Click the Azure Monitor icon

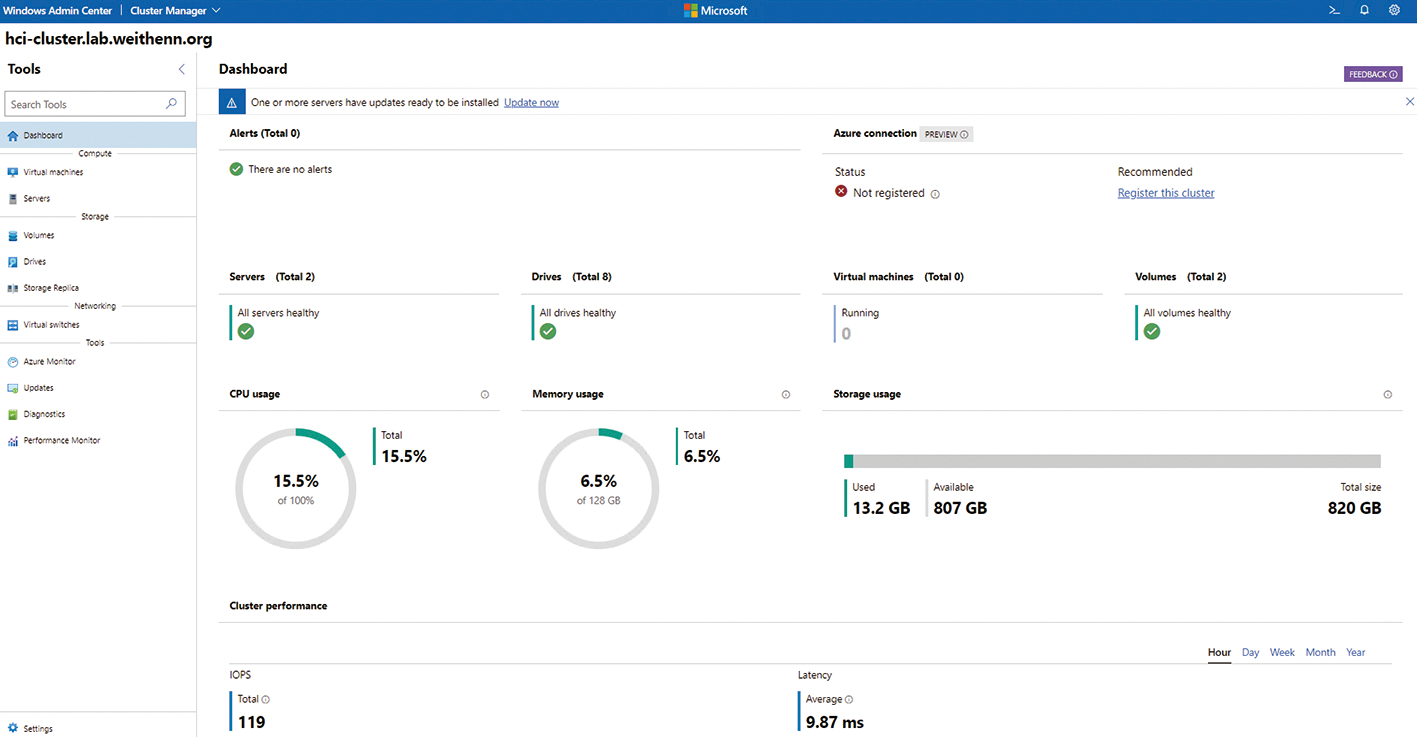pos(13,362)
